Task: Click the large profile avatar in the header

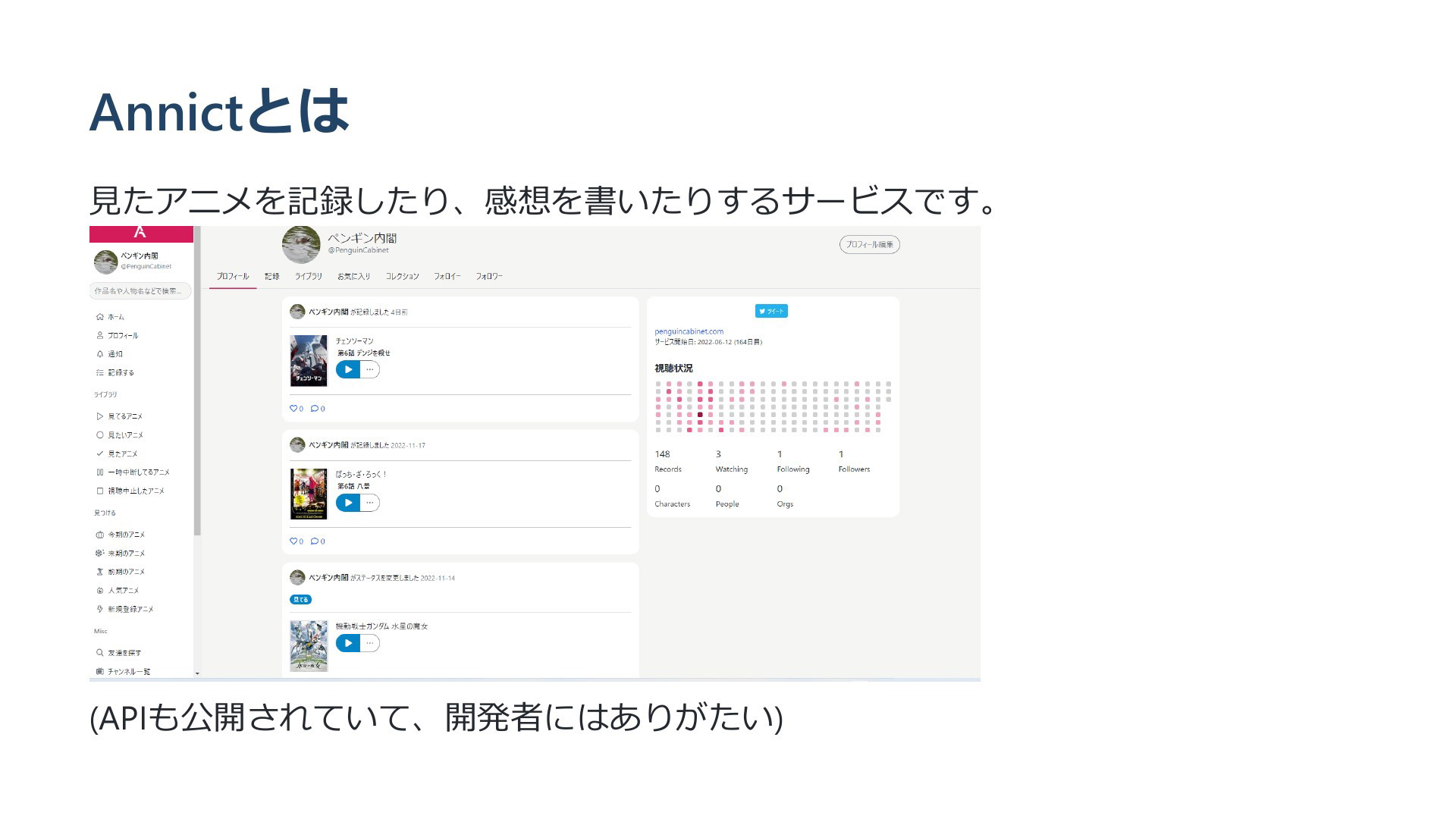Action: 301,244
